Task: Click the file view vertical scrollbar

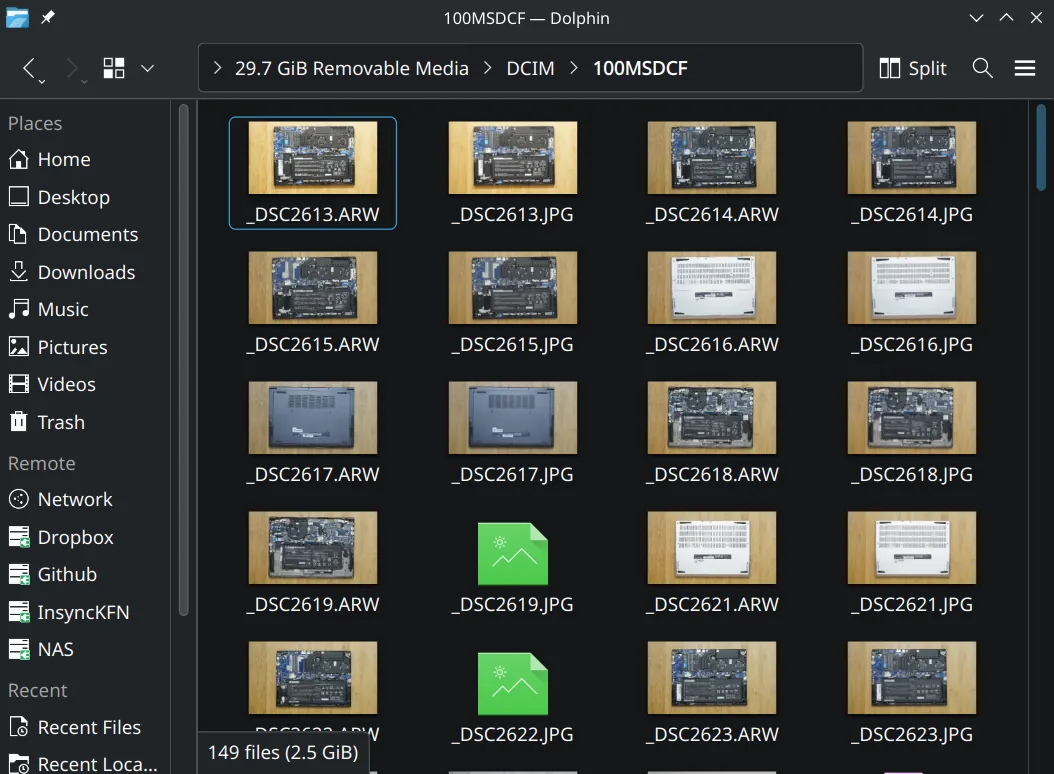Action: point(1041,147)
